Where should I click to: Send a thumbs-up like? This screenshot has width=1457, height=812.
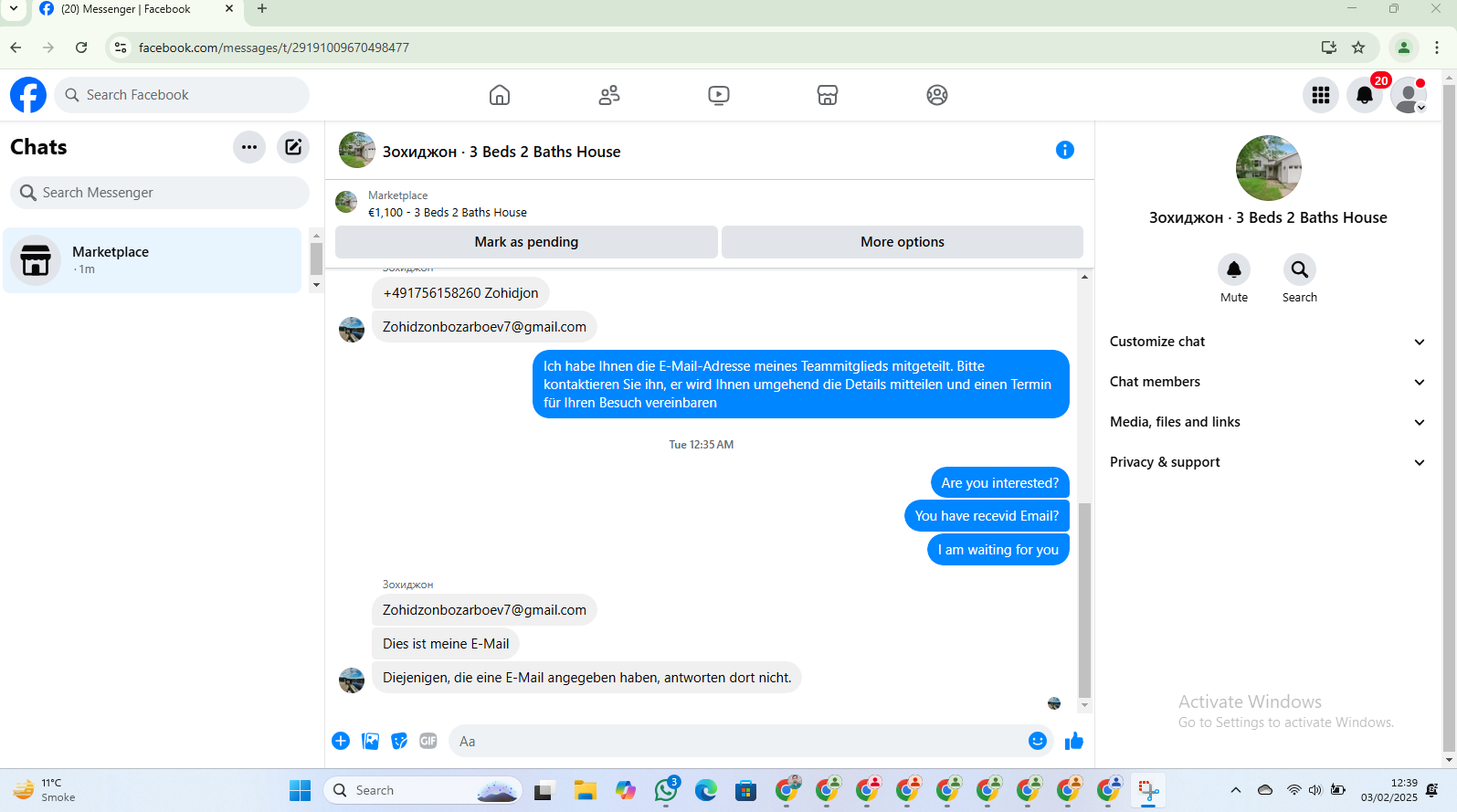tap(1074, 741)
